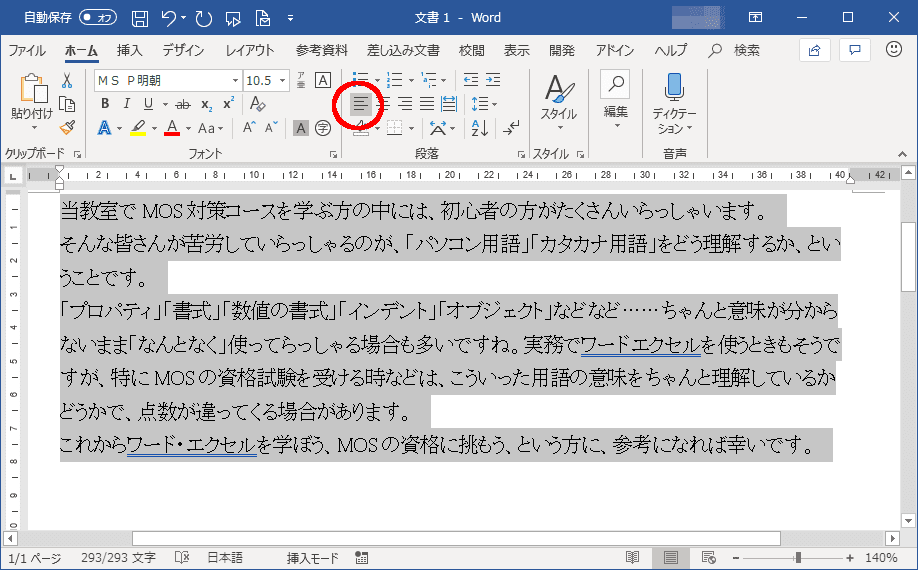Click the yellow text highlight color button
This screenshot has height=570, width=918.
point(138,128)
